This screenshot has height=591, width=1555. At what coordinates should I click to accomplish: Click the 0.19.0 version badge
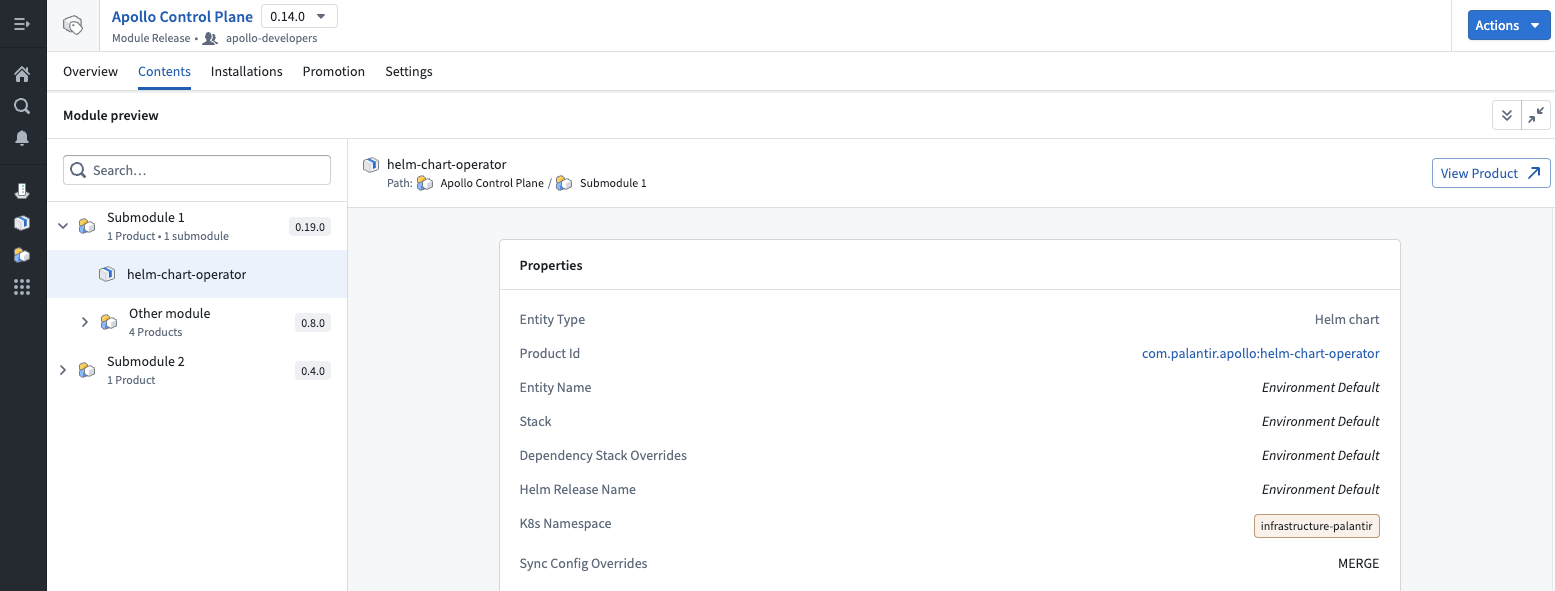click(x=310, y=227)
